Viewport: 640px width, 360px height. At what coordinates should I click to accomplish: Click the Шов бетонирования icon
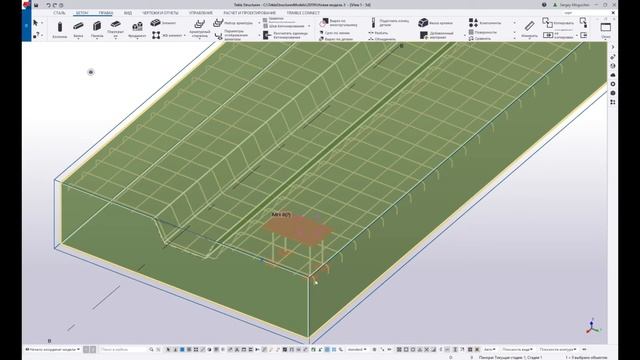pos(265,26)
